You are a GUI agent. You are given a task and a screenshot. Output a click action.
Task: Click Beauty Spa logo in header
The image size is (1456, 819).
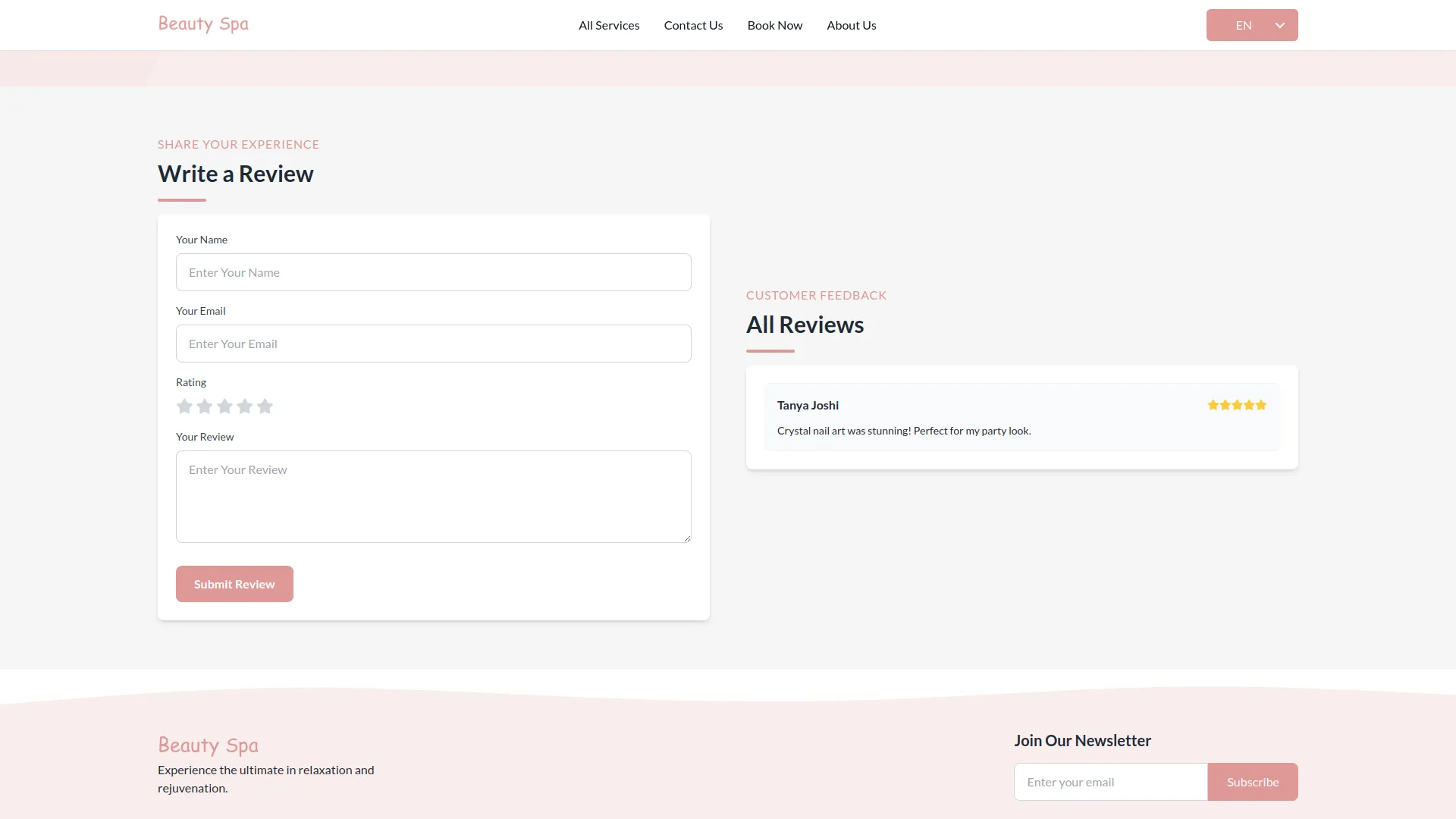[x=203, y=24]
